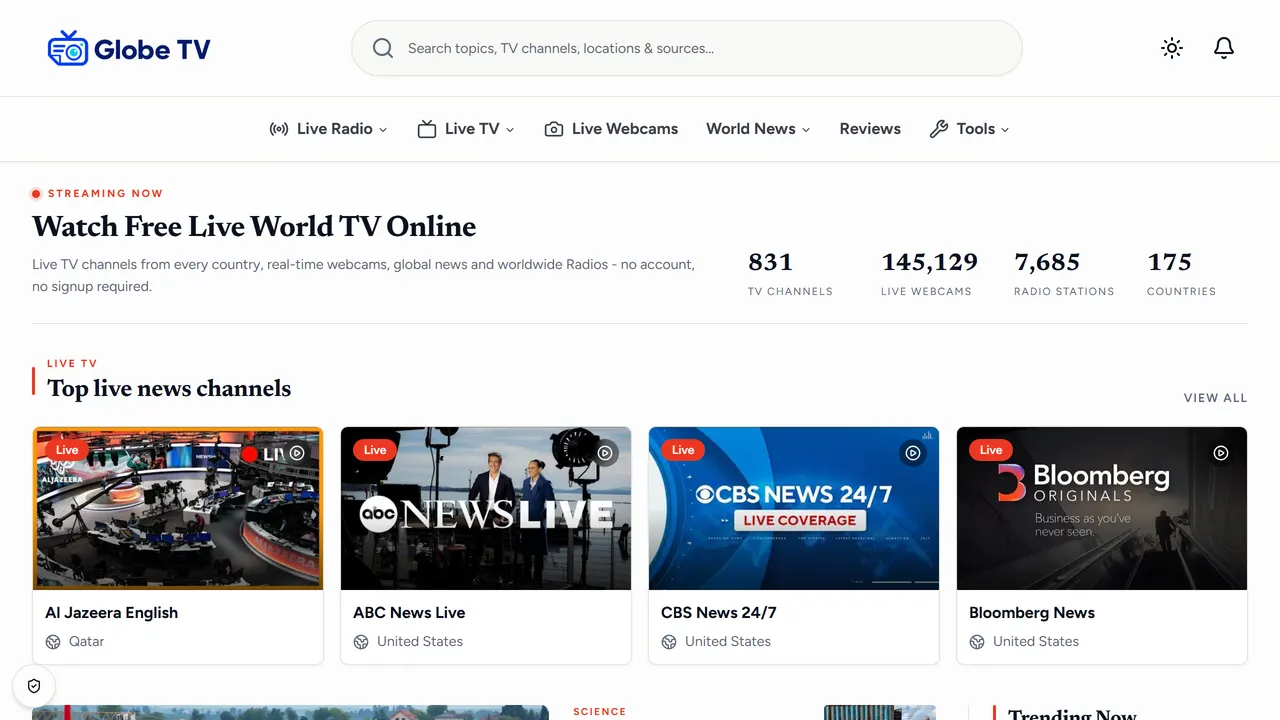Open Bloomberg News channel title
This screenshot has width=1280, height=720.
tap(1032, 612)
